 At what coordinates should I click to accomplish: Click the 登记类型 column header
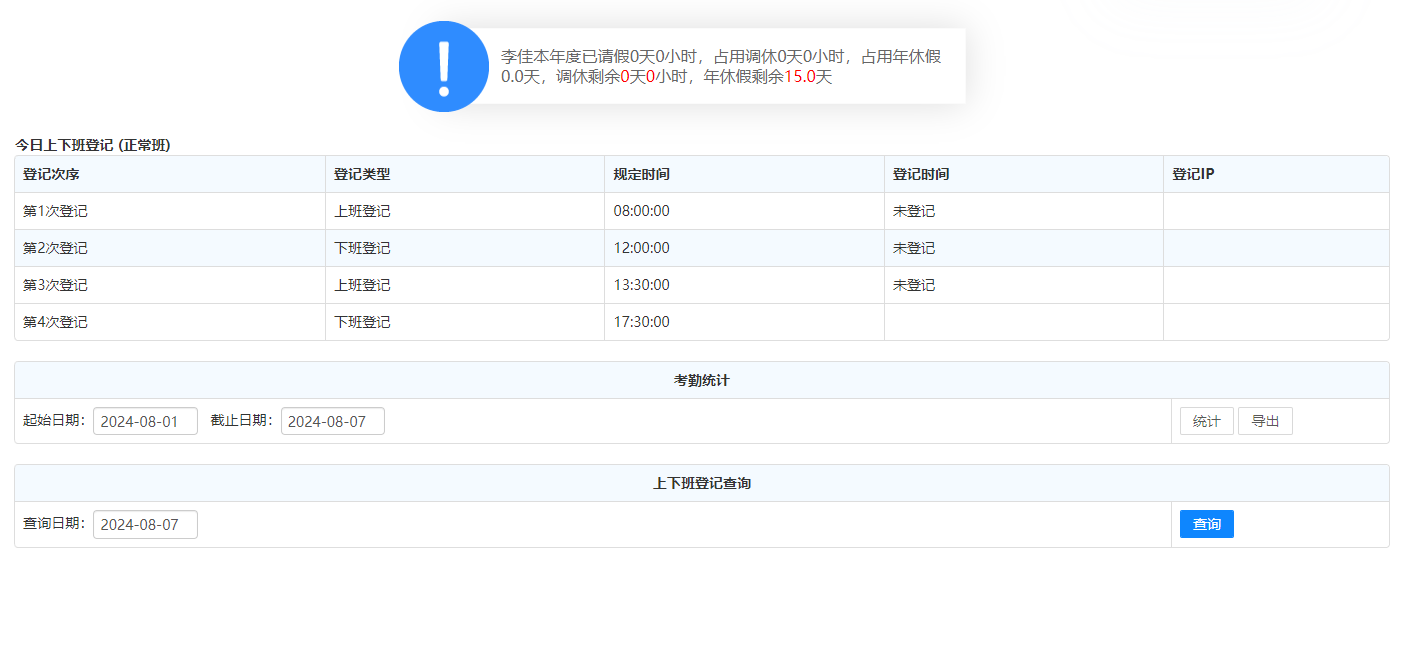362,174
